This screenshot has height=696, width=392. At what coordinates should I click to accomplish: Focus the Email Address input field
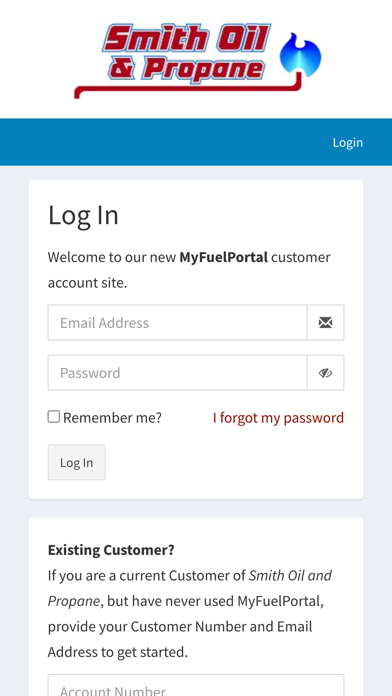coord(178,322)
